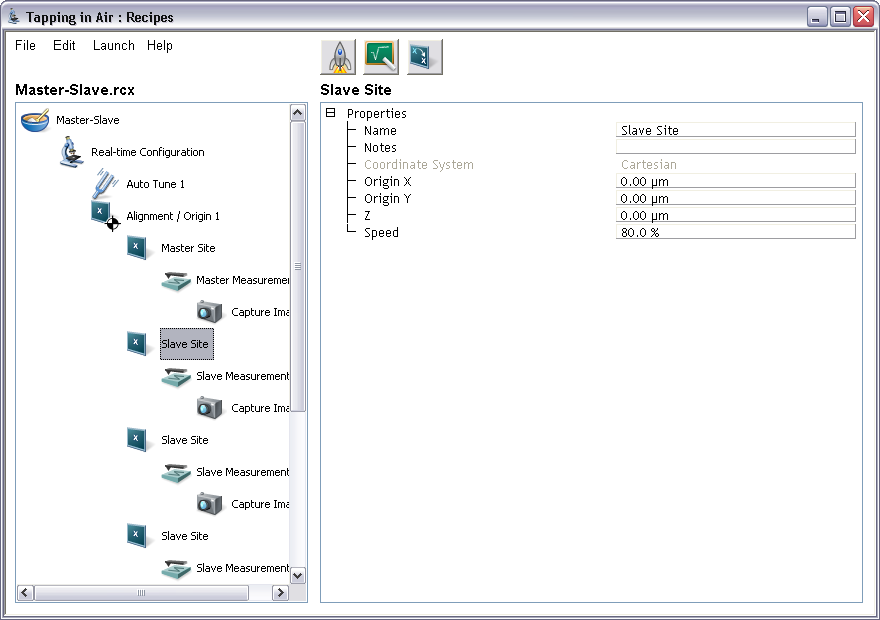The height and width of the screenshot is (620, 880).
Task: Click the tree scroll down arrow
Action: tap(298, 575)
